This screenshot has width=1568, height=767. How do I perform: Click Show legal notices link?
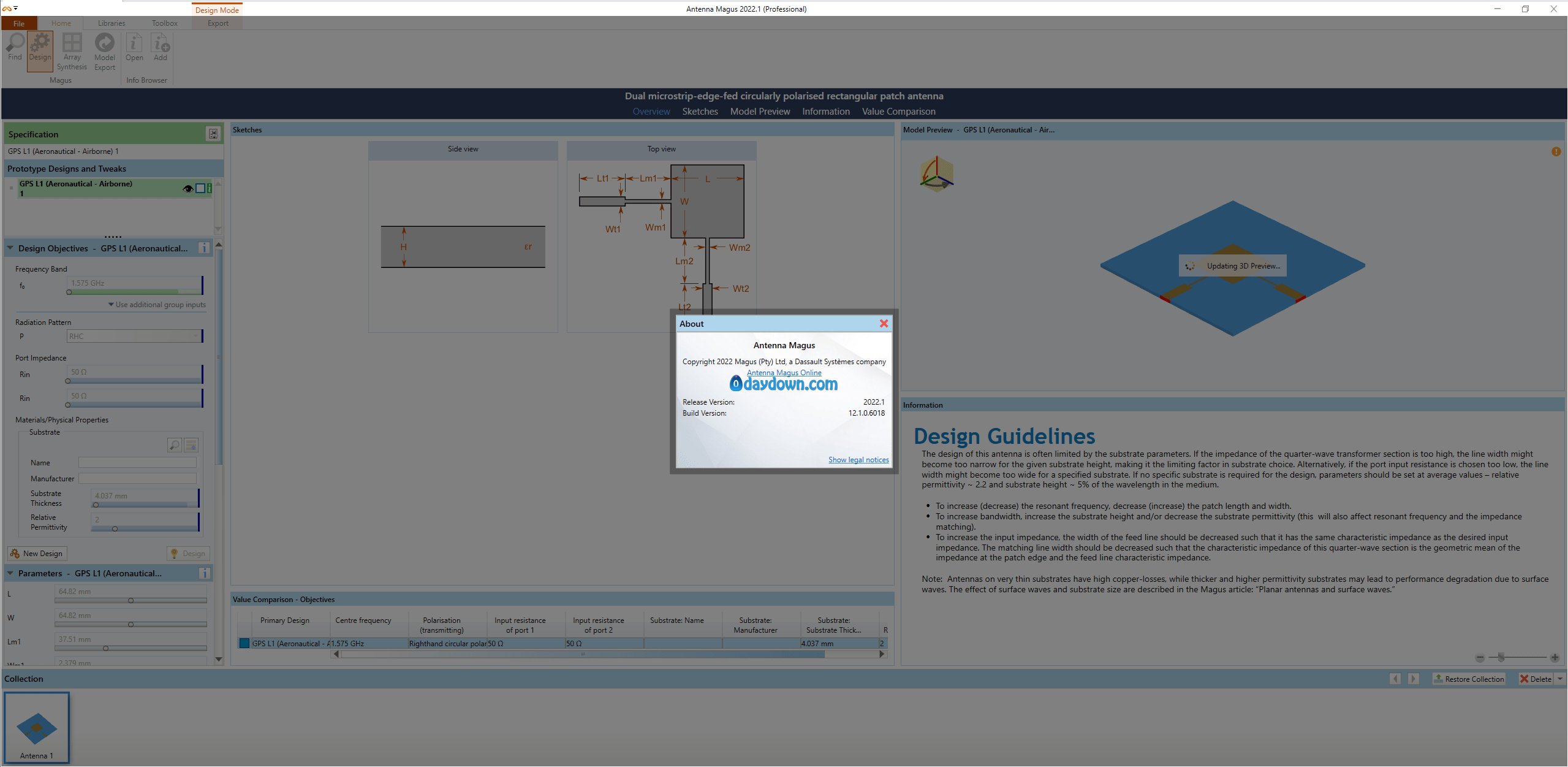(858, 460)
